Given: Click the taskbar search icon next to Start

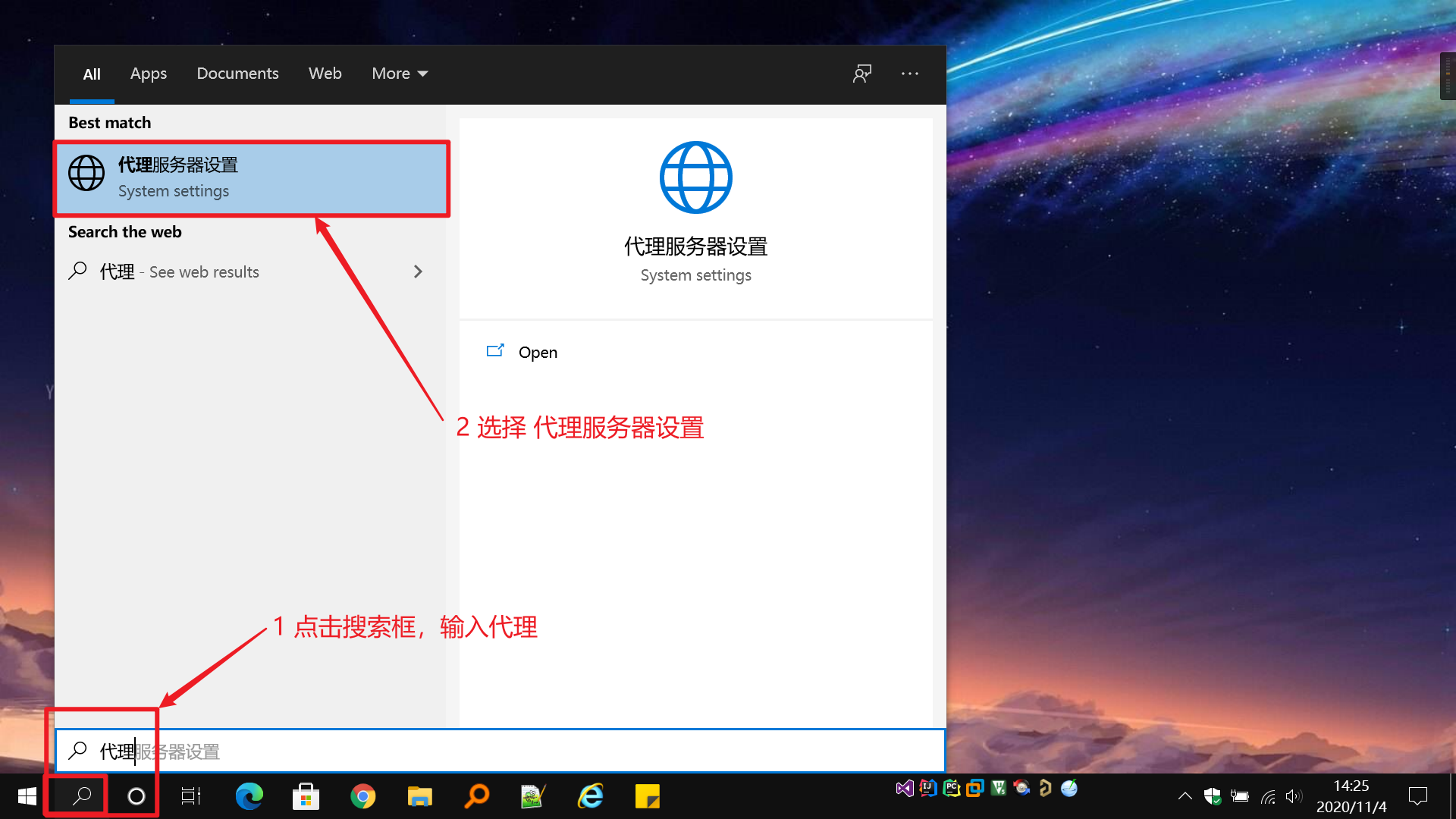Looking at the screenshot, I should point(82,796).
